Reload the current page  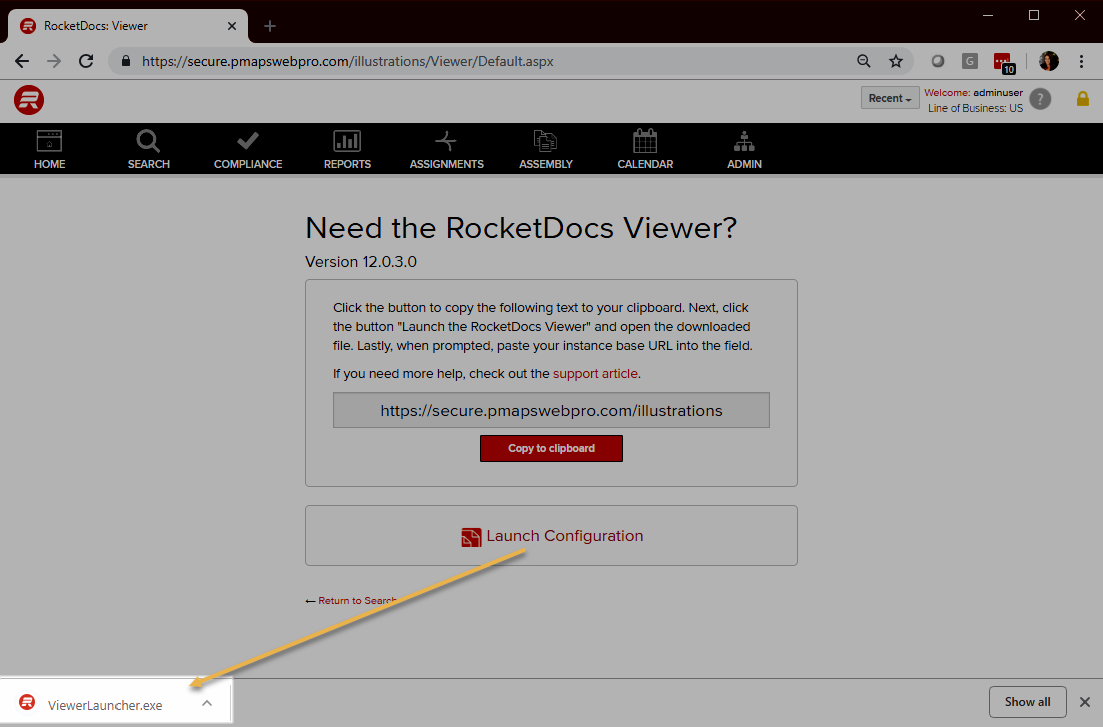pos(86,61)
